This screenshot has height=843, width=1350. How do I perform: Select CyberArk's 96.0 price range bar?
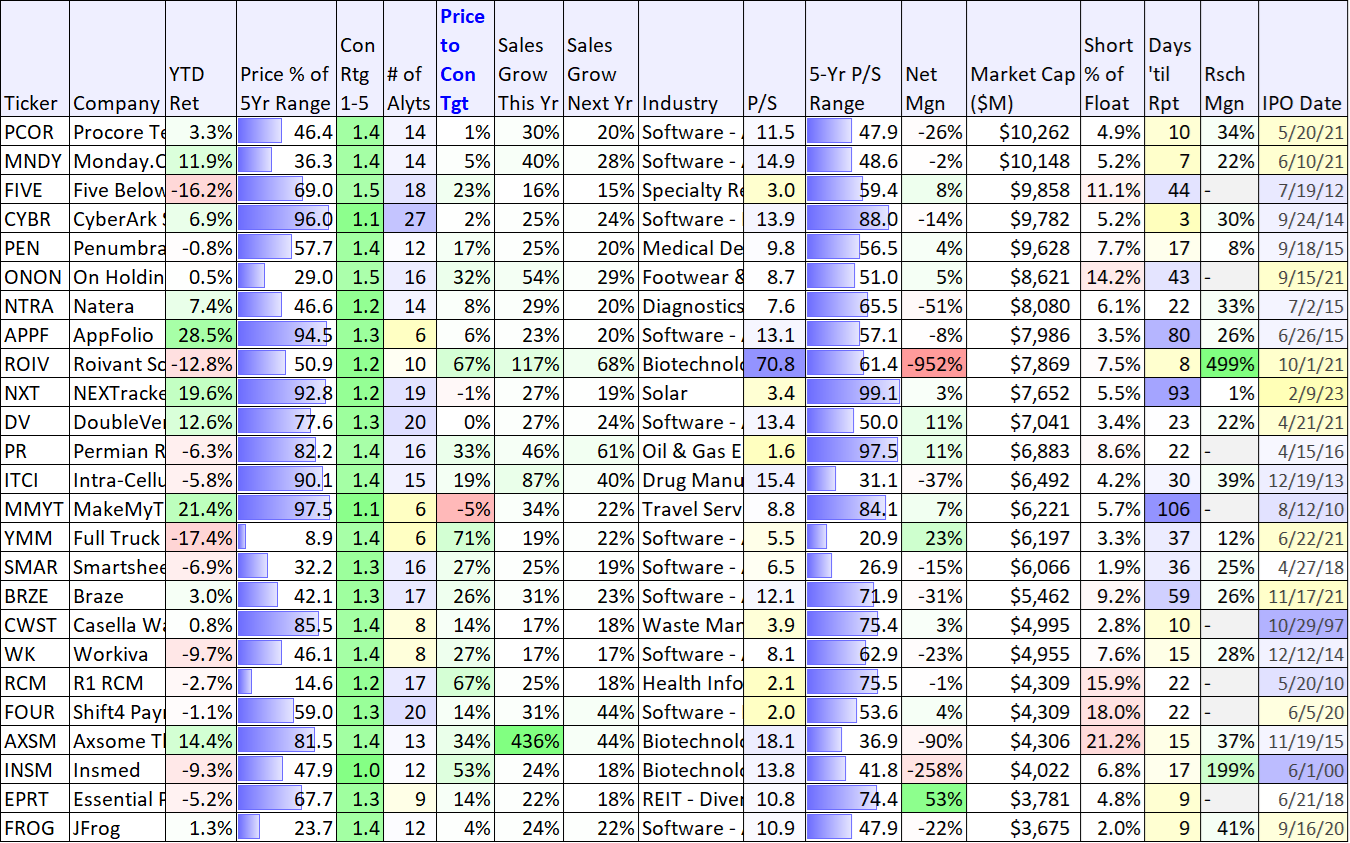coord(286,219)
